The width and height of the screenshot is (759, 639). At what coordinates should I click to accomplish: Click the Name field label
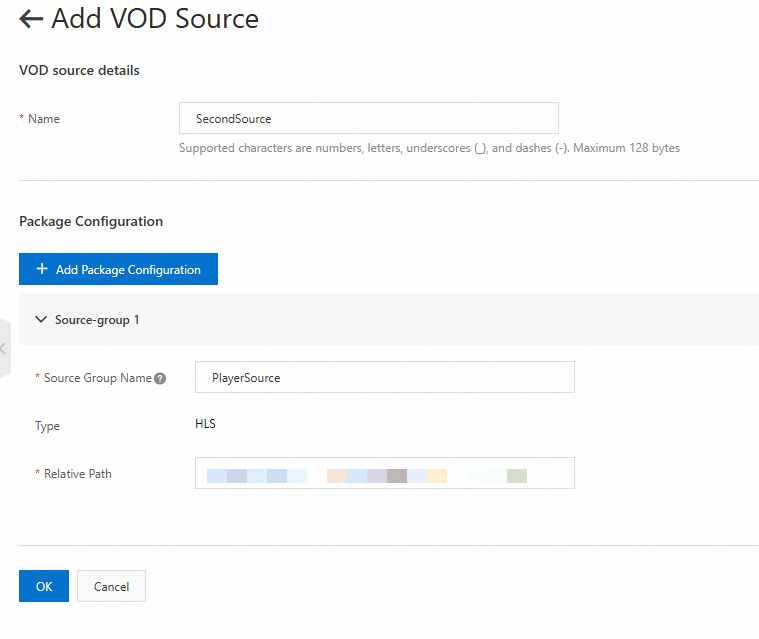click(43, 119)
